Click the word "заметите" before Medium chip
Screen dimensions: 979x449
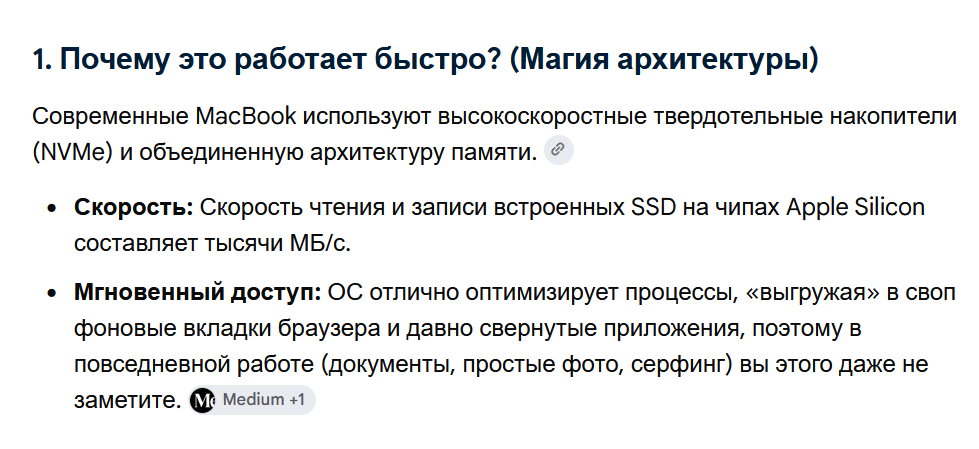tap(123, 400)
